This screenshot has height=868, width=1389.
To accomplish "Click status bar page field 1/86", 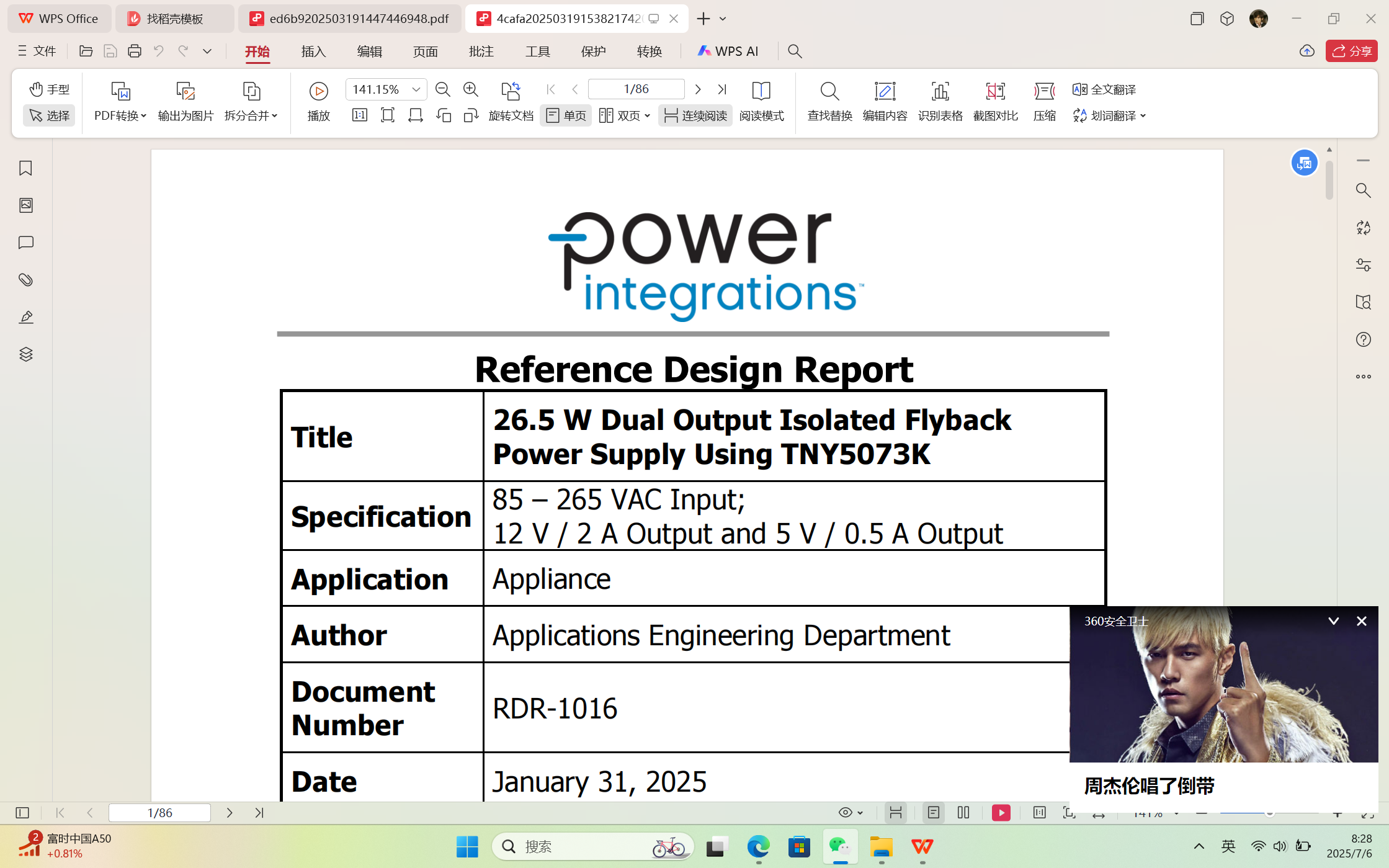I will coord(159,813).
